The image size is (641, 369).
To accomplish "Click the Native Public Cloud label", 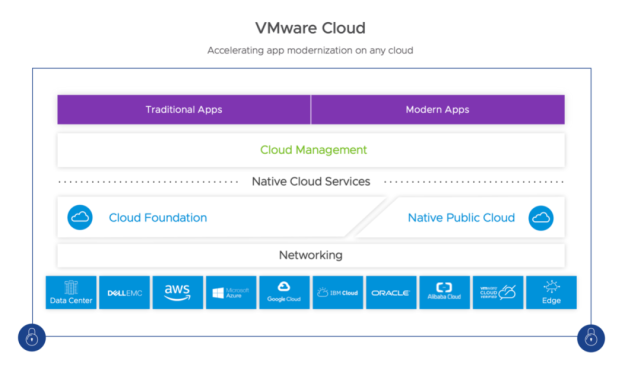I will [461, 217].
